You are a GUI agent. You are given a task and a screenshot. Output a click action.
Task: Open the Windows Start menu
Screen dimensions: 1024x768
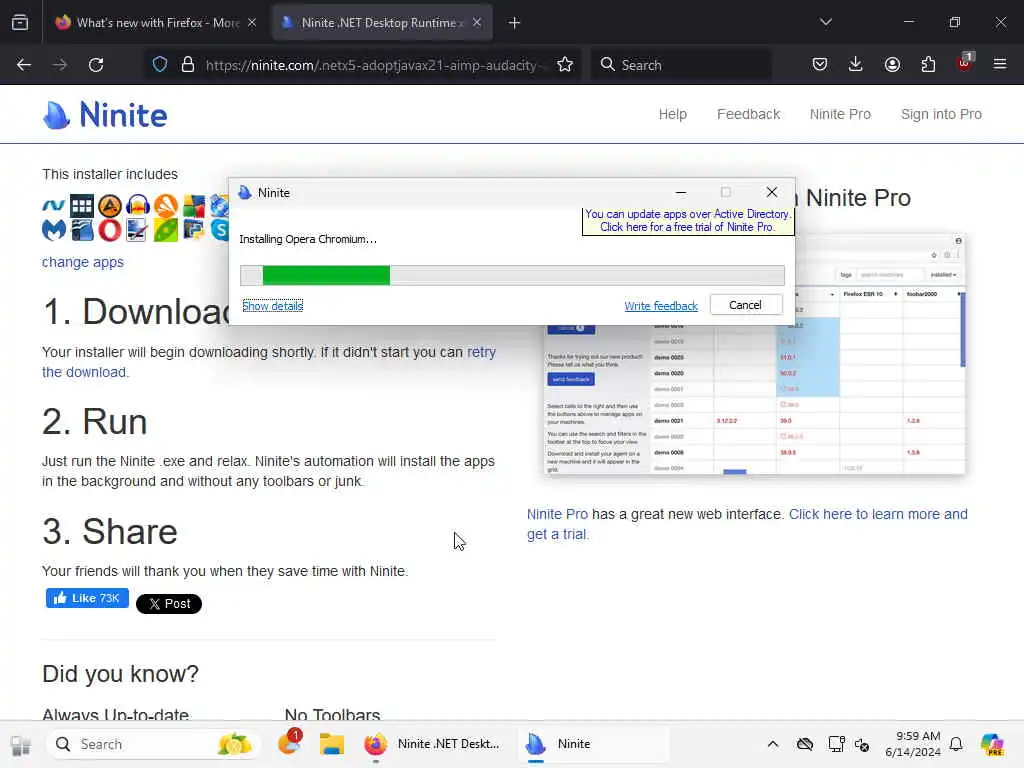pyautogui.click(x=20, y=744)
